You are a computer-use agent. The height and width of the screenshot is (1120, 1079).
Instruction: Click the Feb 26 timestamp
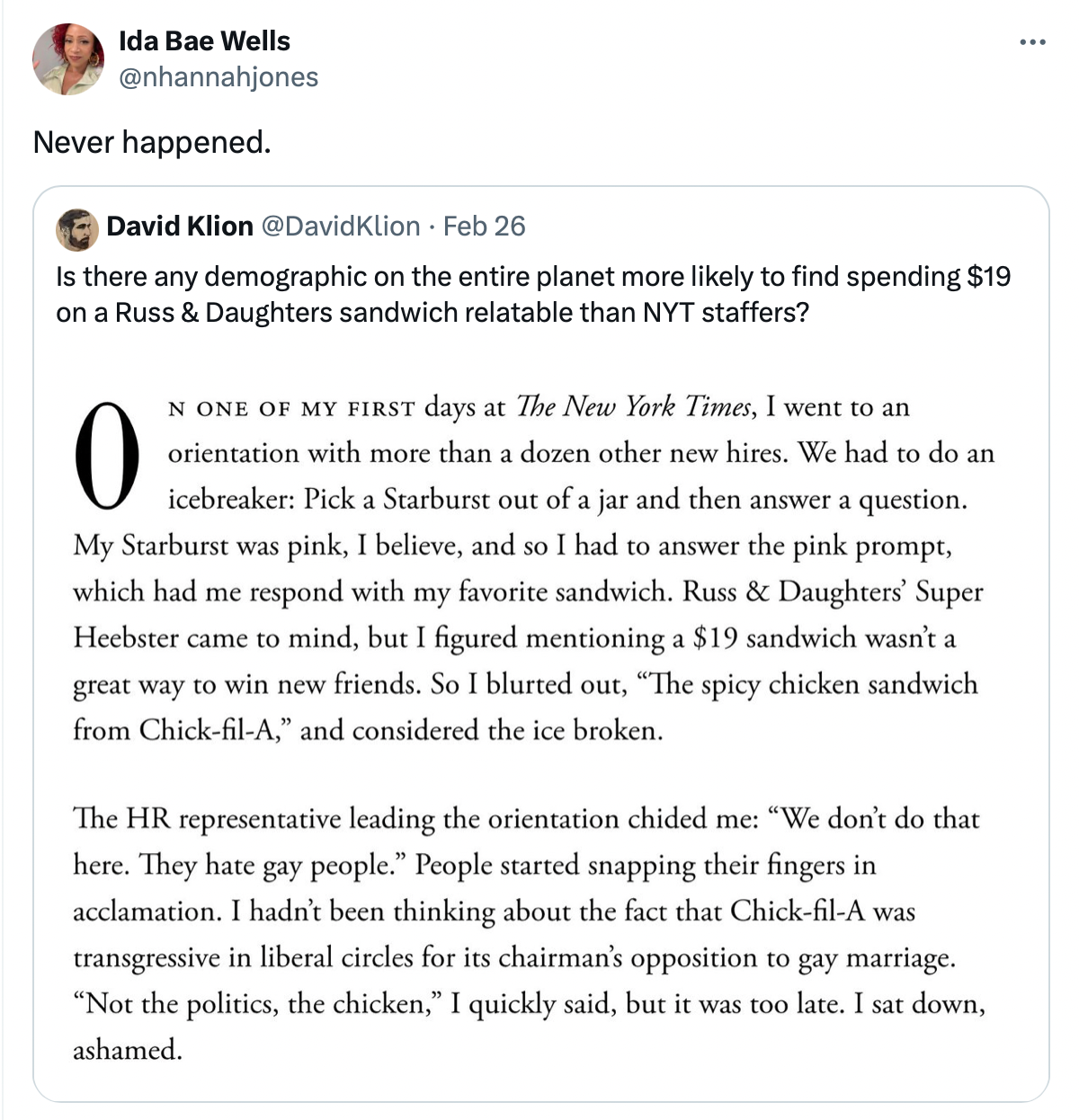[484, 226]
